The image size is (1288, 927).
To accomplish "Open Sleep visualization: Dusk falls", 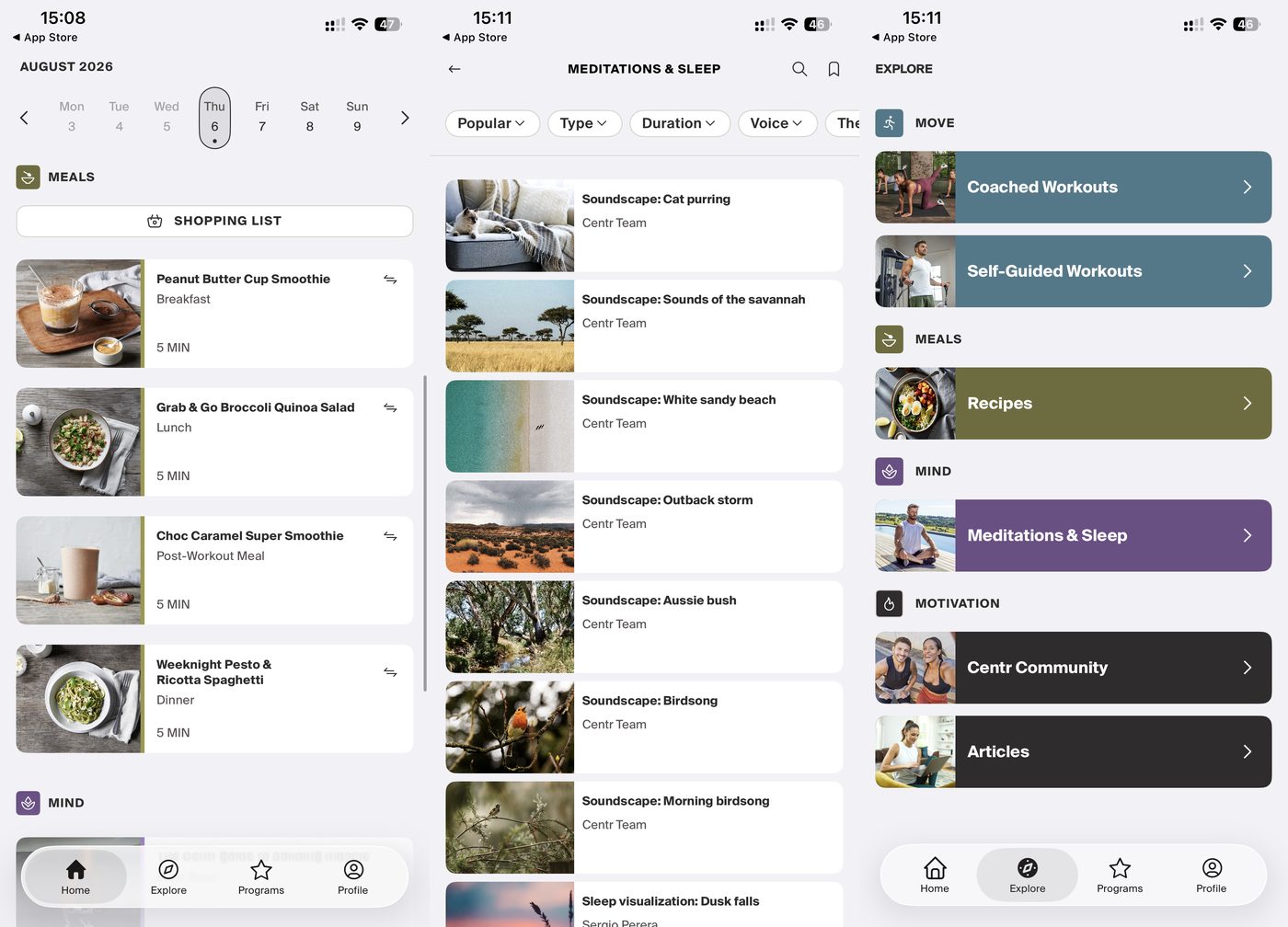I will click(644, 905).
